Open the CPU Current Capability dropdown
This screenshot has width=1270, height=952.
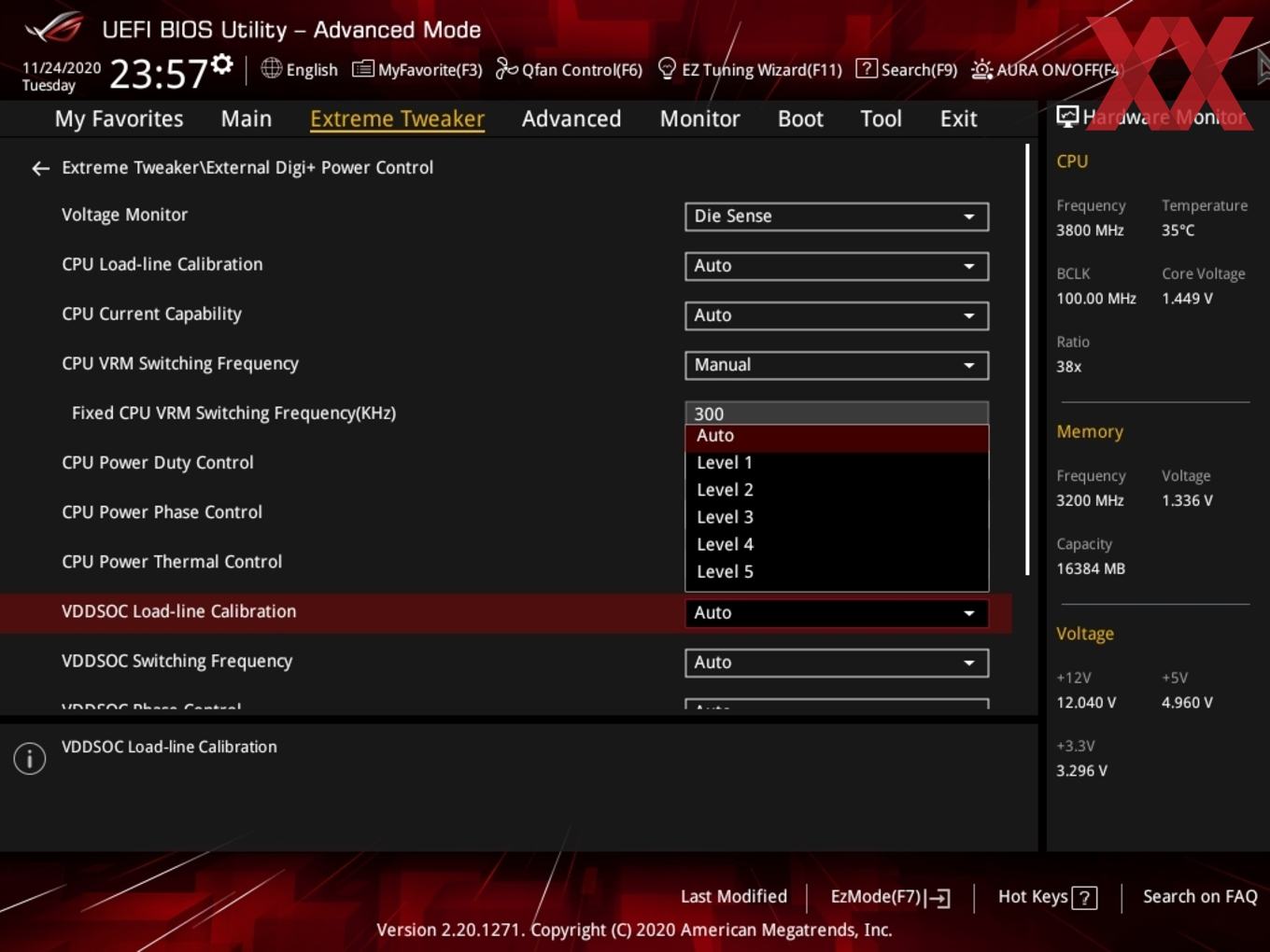[837, 315]
